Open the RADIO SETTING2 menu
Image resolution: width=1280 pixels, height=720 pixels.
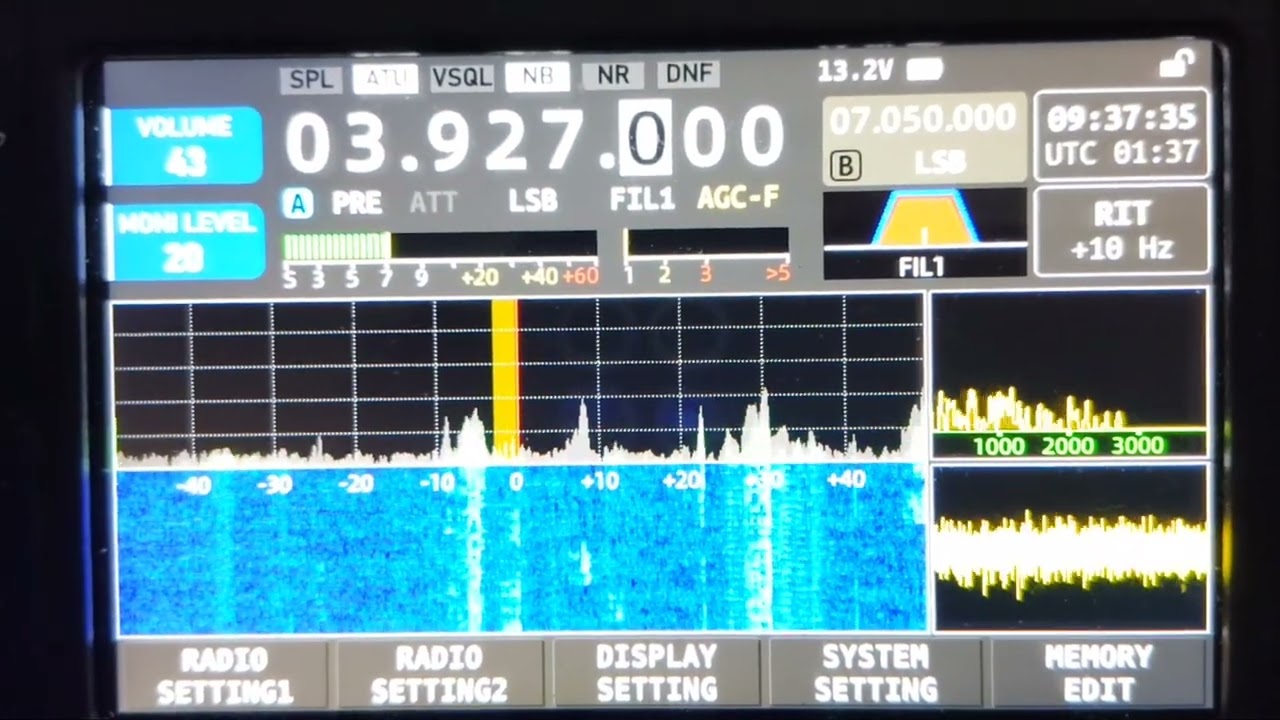(x=440, y=674)
